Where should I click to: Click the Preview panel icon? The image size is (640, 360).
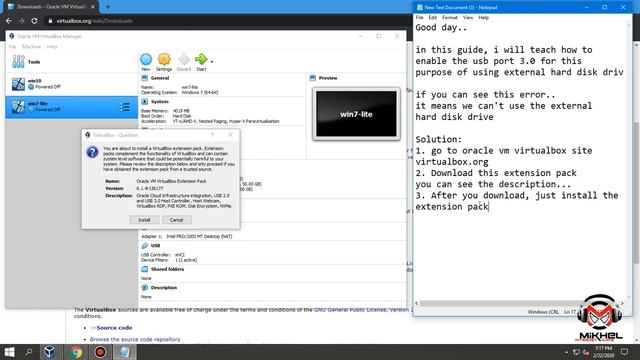313,78
